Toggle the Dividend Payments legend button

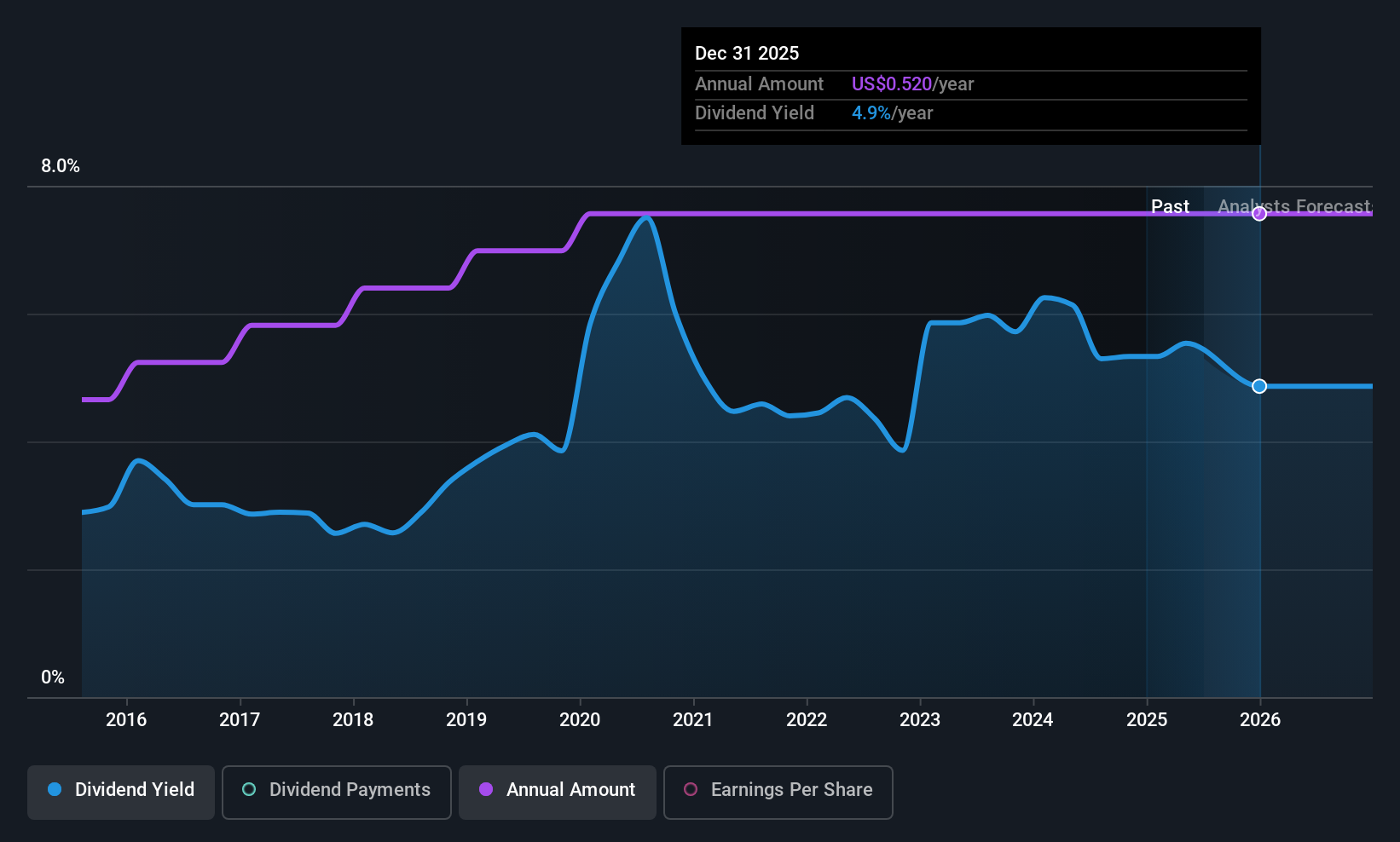tap(337, 792)
